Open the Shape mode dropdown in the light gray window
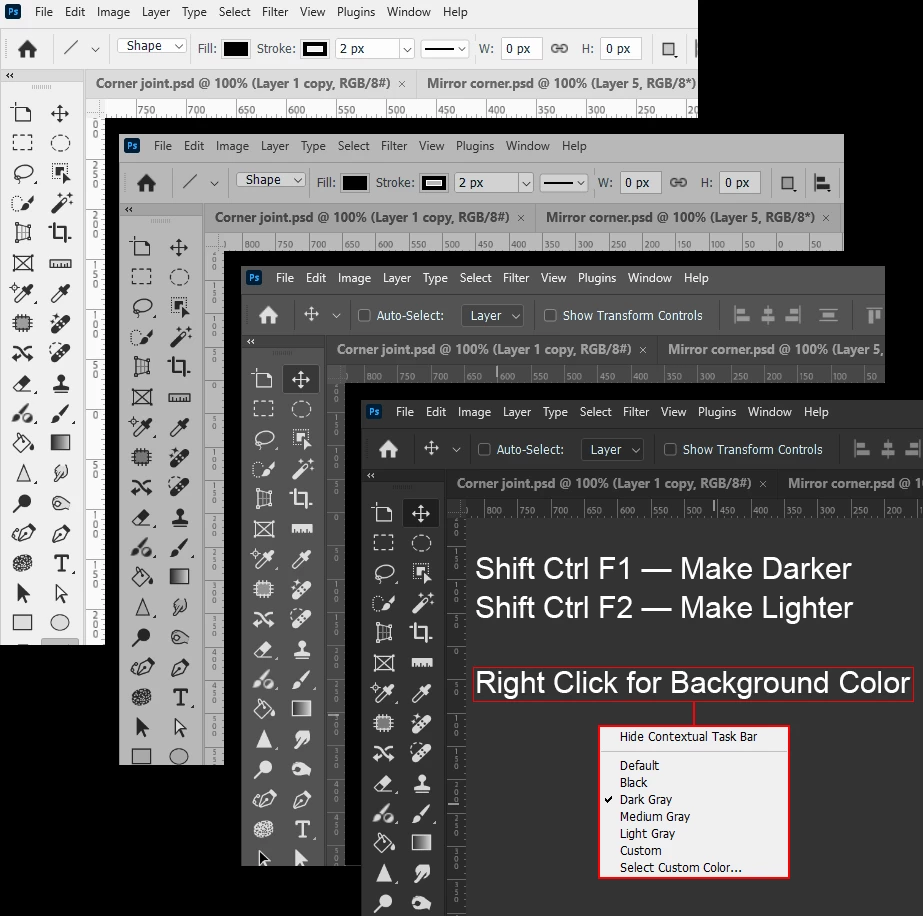 271,180
